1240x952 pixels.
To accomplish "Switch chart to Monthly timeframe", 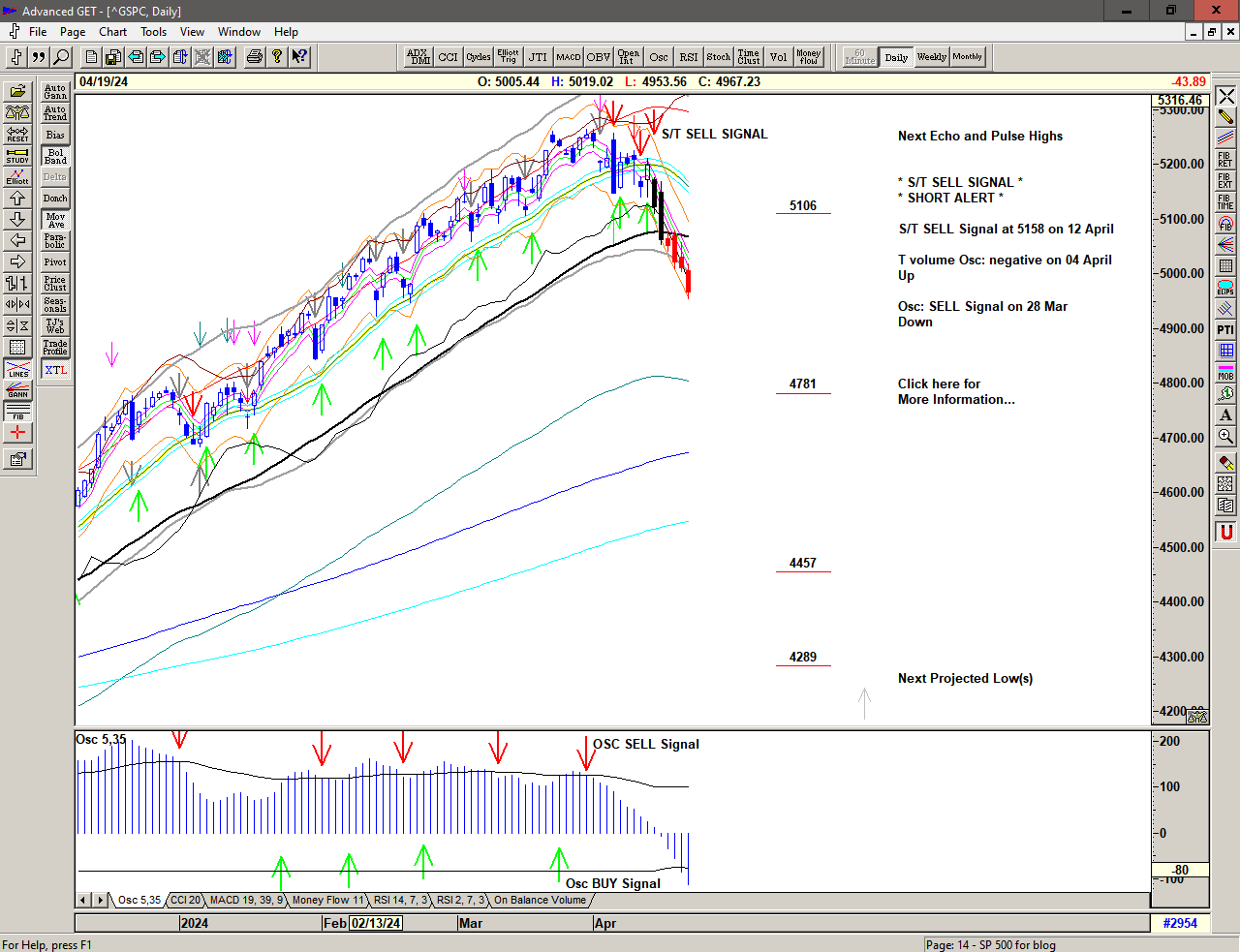I will 967,57.
